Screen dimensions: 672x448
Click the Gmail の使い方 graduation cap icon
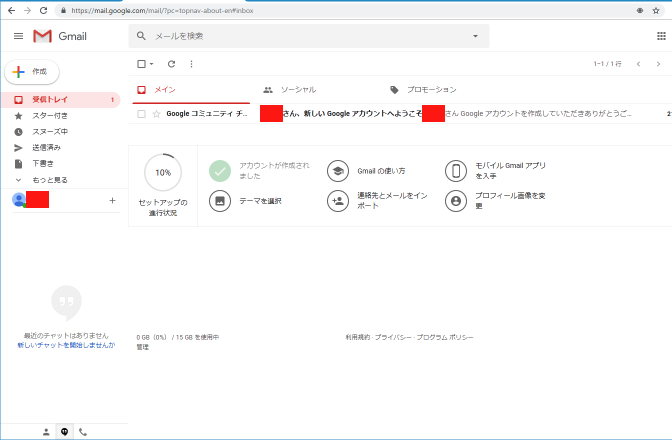[338, 171]
